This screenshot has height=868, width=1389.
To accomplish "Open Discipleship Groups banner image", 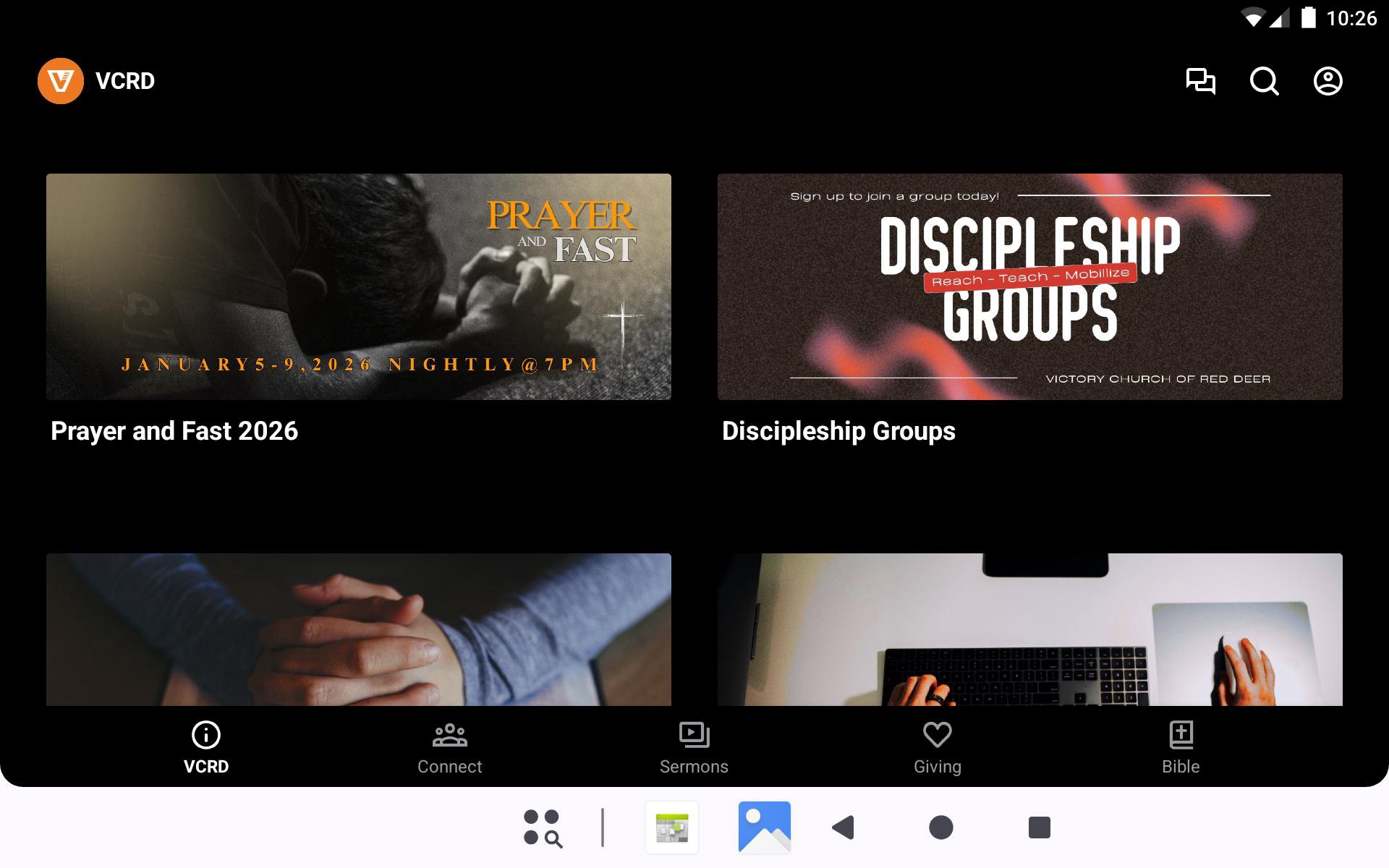I will tap(1029, 286).
